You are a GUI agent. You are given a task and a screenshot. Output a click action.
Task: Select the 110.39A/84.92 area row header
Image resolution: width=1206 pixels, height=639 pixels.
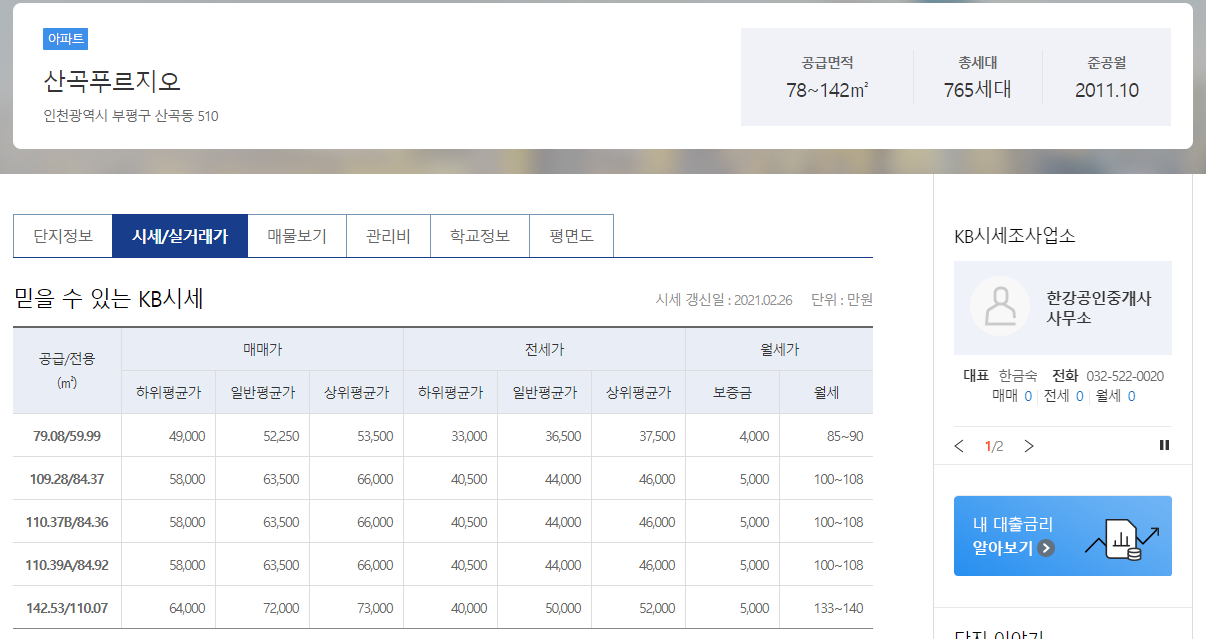coord(67,565)
